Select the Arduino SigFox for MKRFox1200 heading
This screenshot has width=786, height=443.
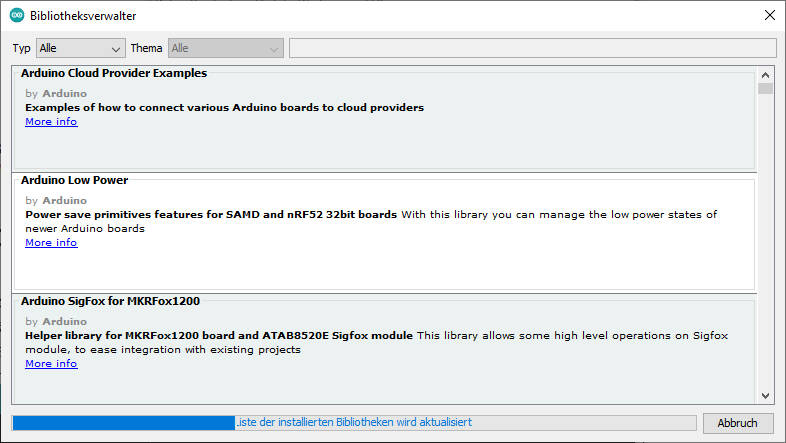(x=116, y=300)
